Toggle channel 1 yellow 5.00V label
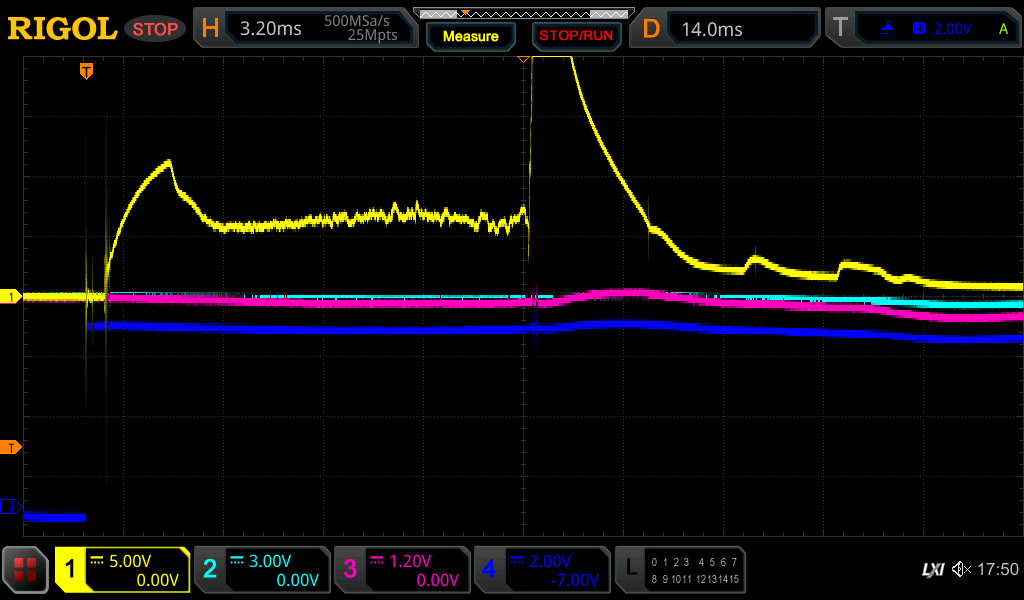The image size is (1024, 600). (122, 570)
